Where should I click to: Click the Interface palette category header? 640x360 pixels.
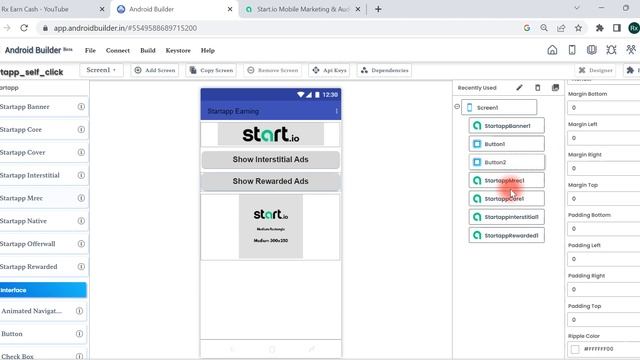click(43, 290)
